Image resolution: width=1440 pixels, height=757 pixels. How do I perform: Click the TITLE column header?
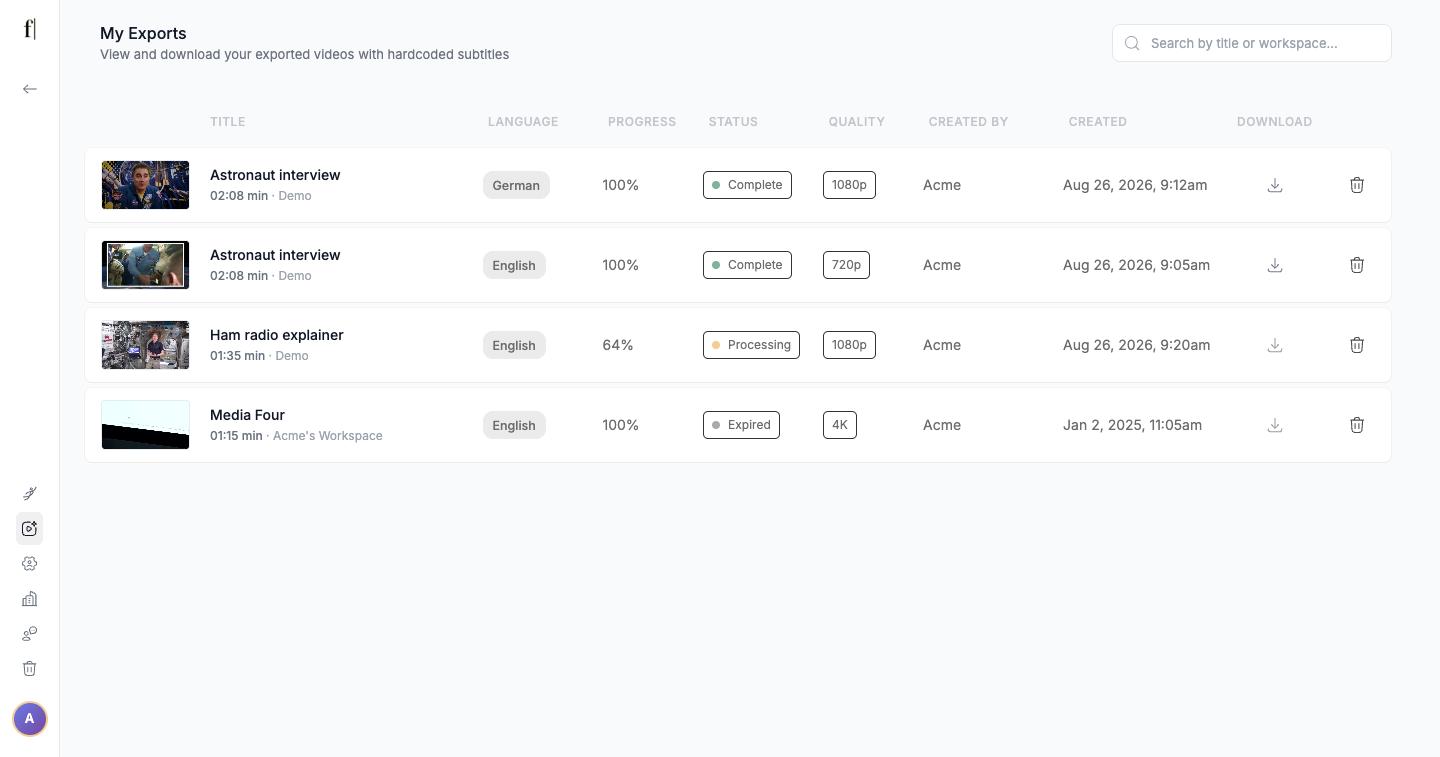[227, 122]
